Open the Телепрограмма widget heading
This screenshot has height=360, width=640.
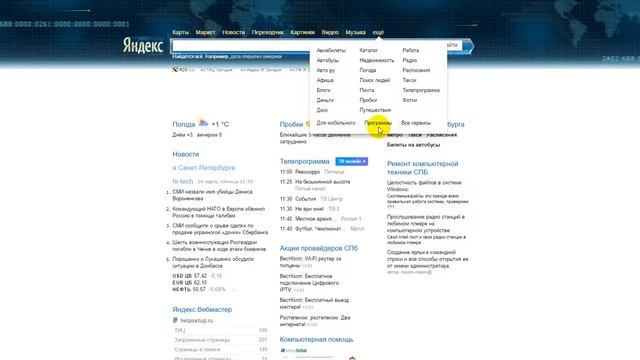(304, 162)
